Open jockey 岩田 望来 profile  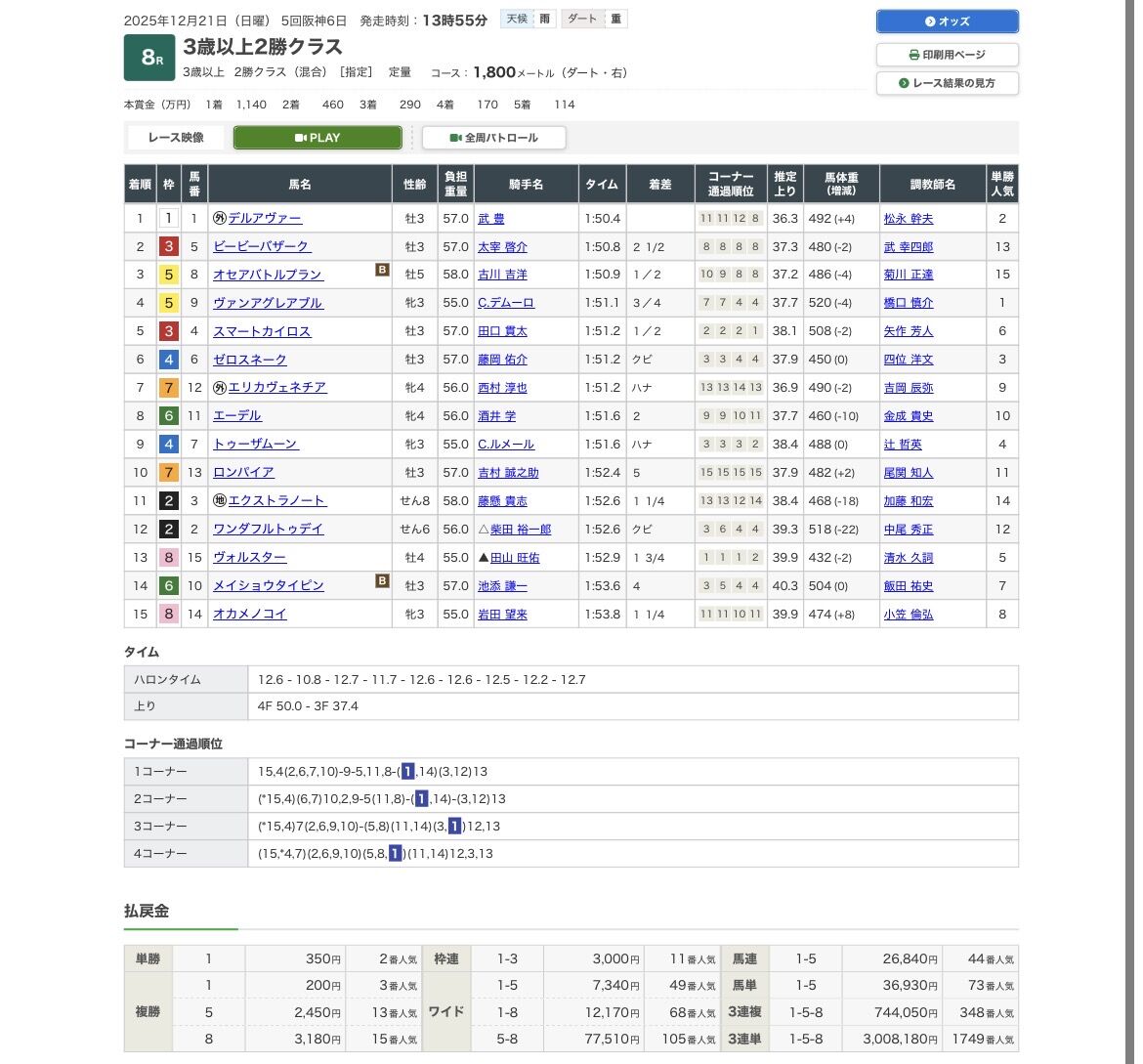[502, 615]
